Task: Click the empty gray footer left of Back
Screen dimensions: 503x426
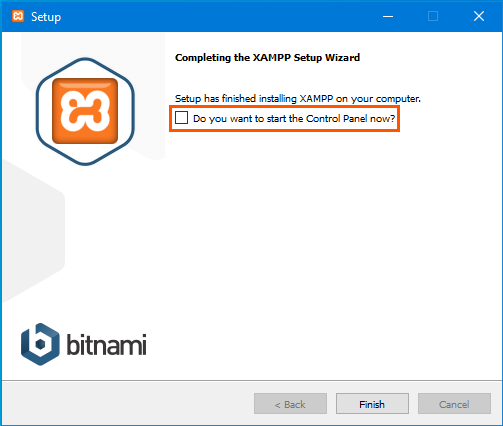Action: pos(127,404)
